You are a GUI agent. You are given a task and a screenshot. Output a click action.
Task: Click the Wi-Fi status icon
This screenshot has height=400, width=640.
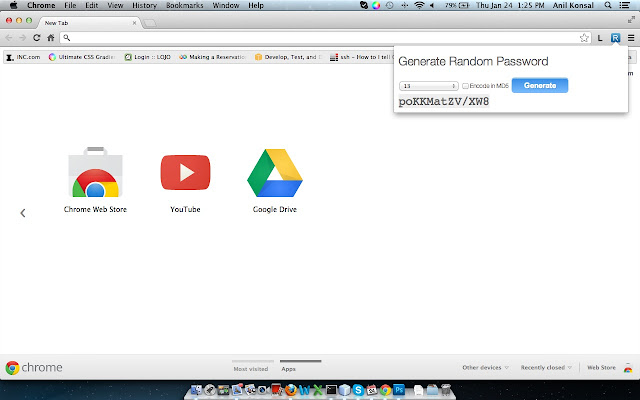pyautogui.click(x=419, y=5)
